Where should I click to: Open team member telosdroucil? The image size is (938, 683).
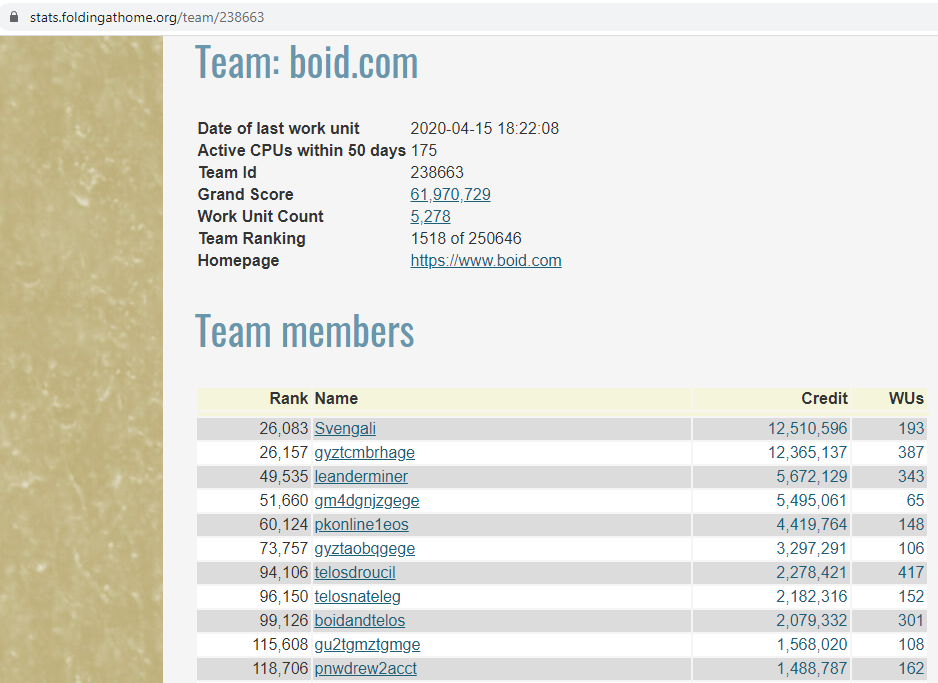point(355,572)
